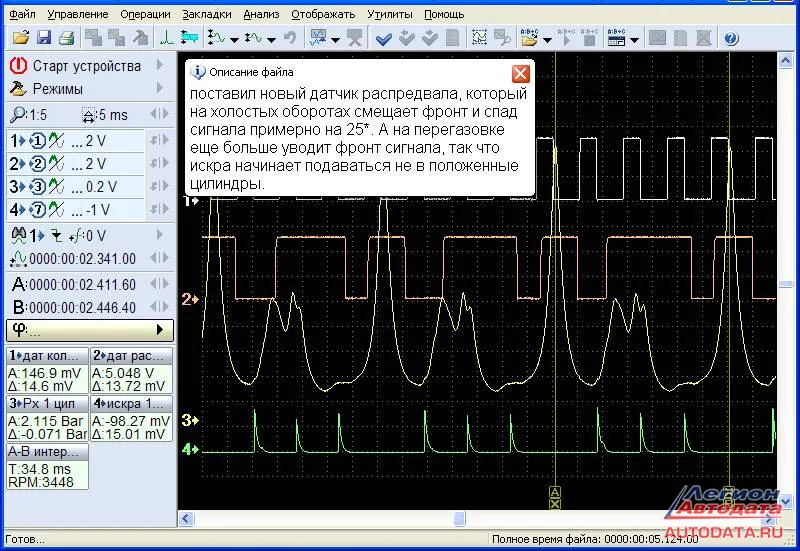
Task: Click the red power icon for device start
Action: (18, 66)
